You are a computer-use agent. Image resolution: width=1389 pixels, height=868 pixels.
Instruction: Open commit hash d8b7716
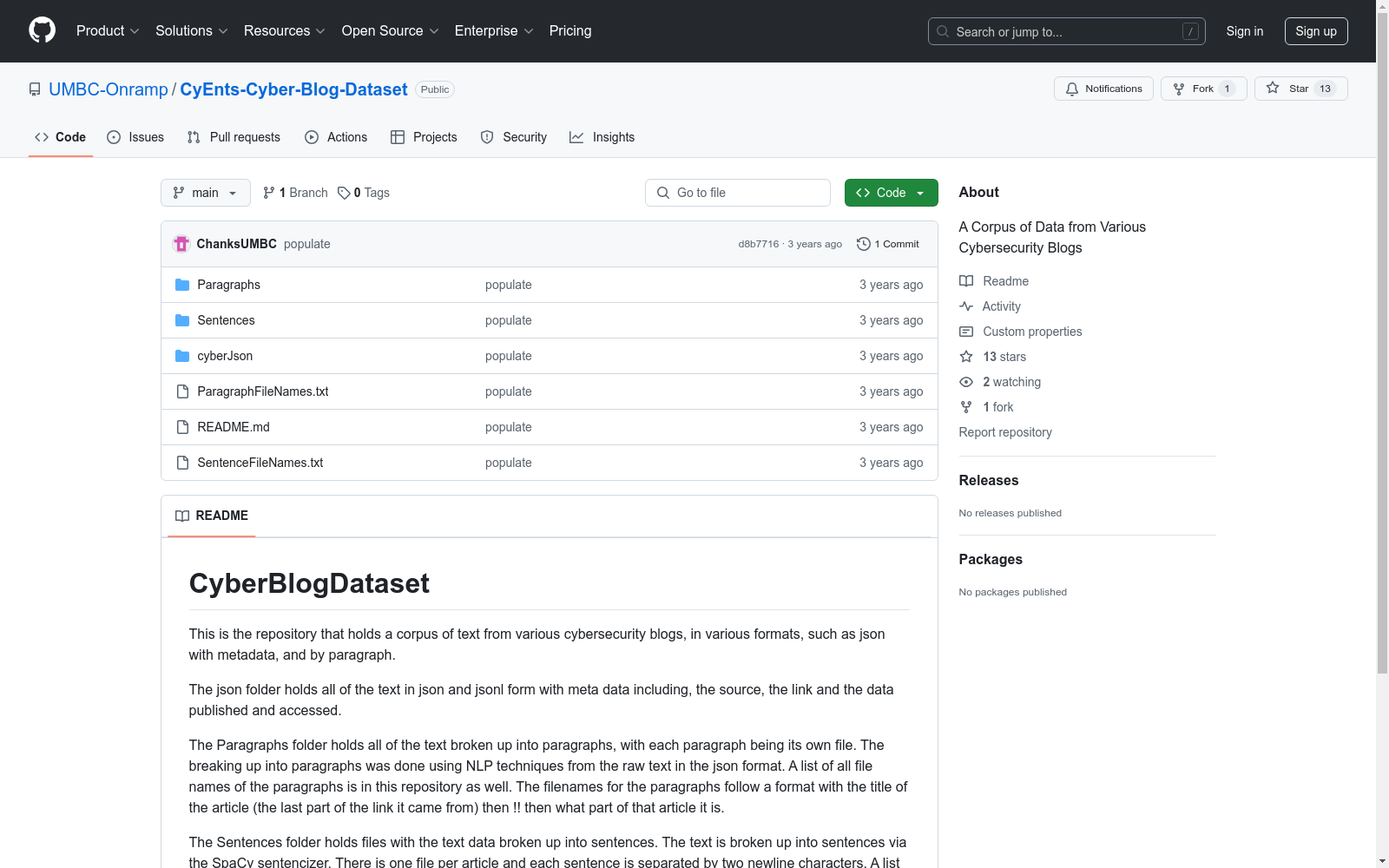point(759,244)
